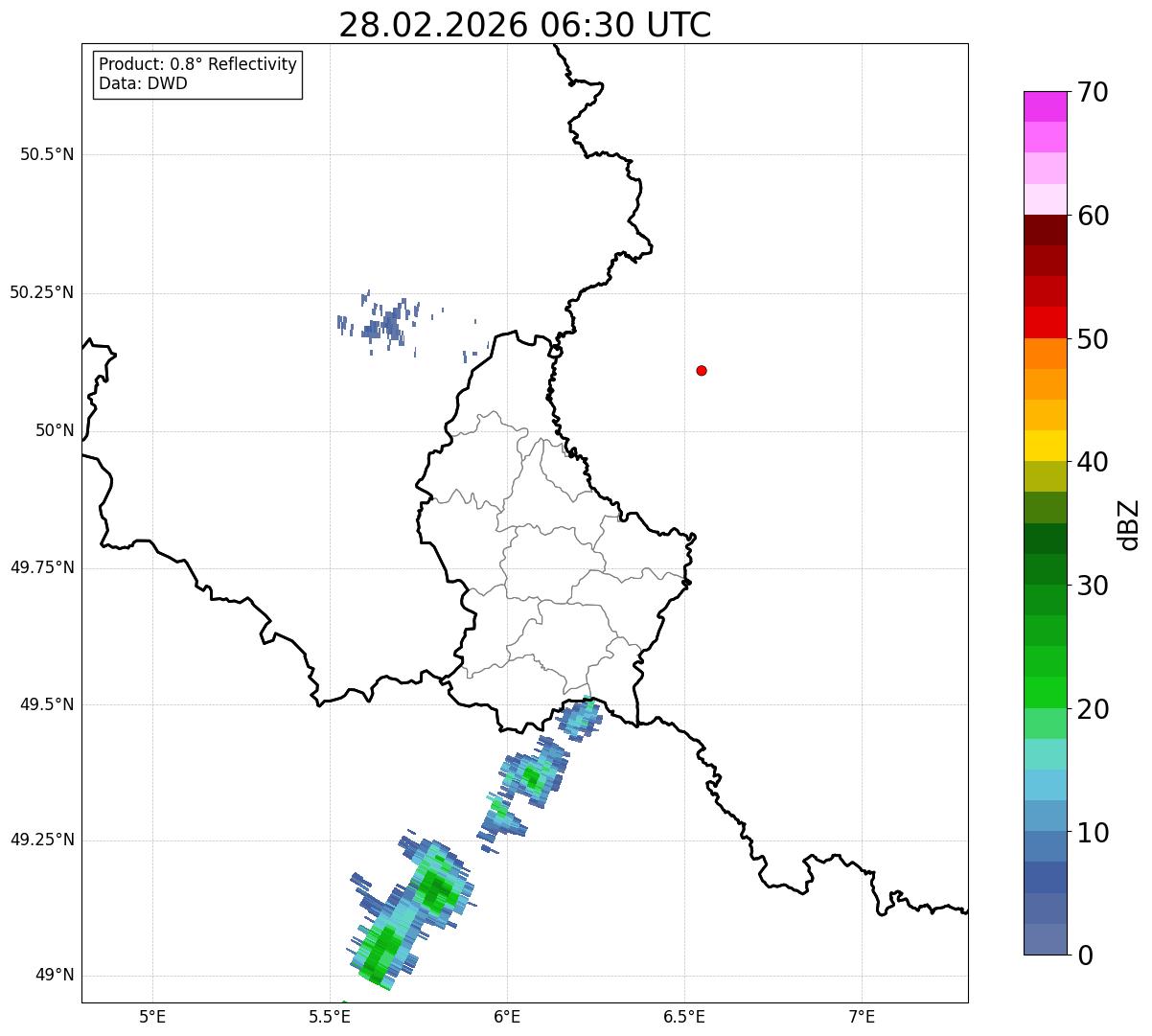
Task: Click the colorbar tick label 30
Action: coord(1093,586)
